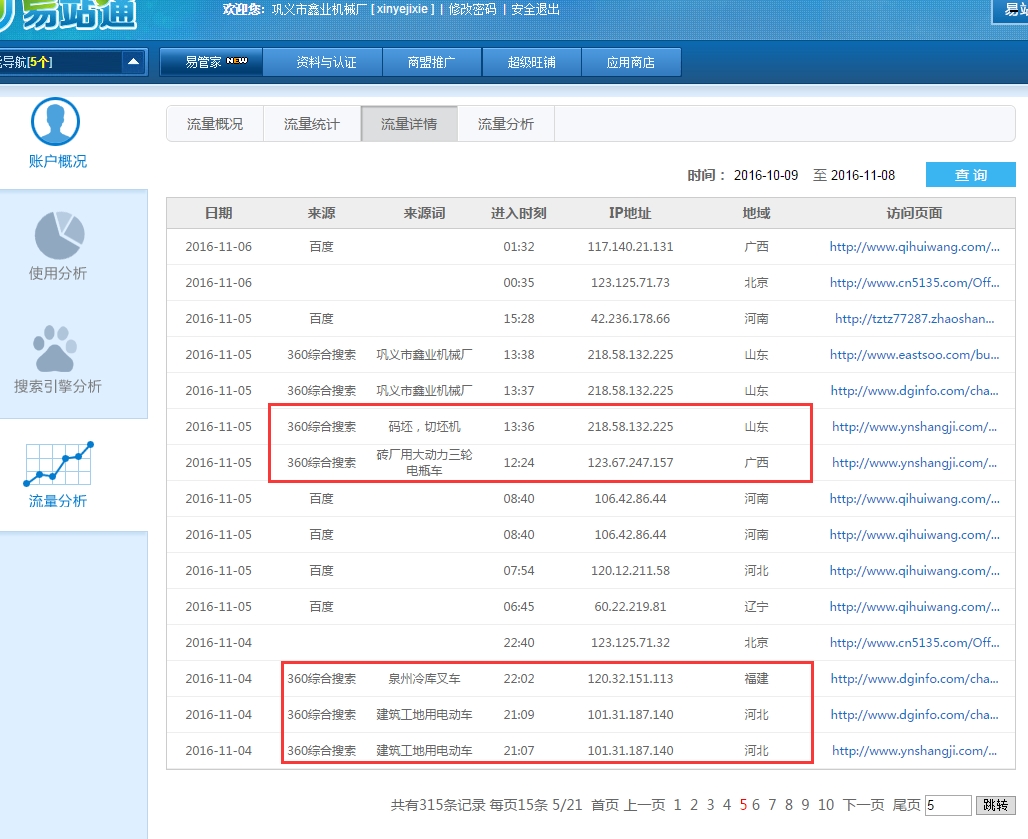Click the 跳转 jump button

[996, 805]
